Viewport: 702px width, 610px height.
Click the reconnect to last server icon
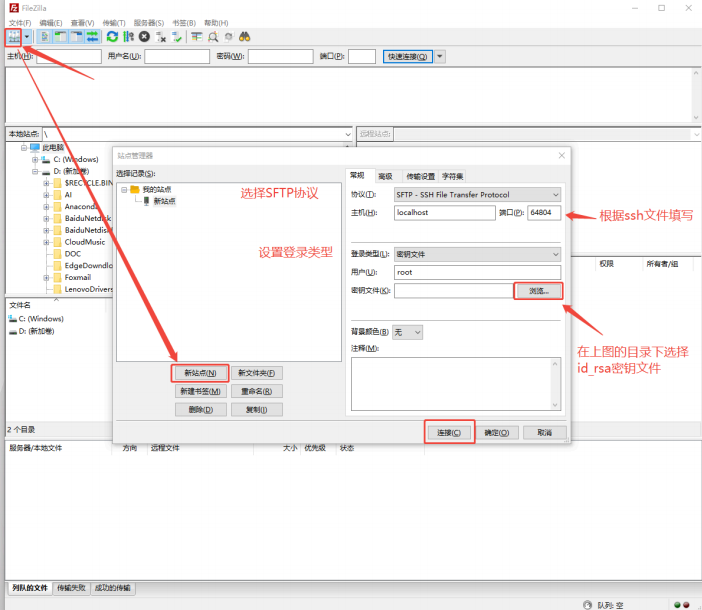click(176, 37)
